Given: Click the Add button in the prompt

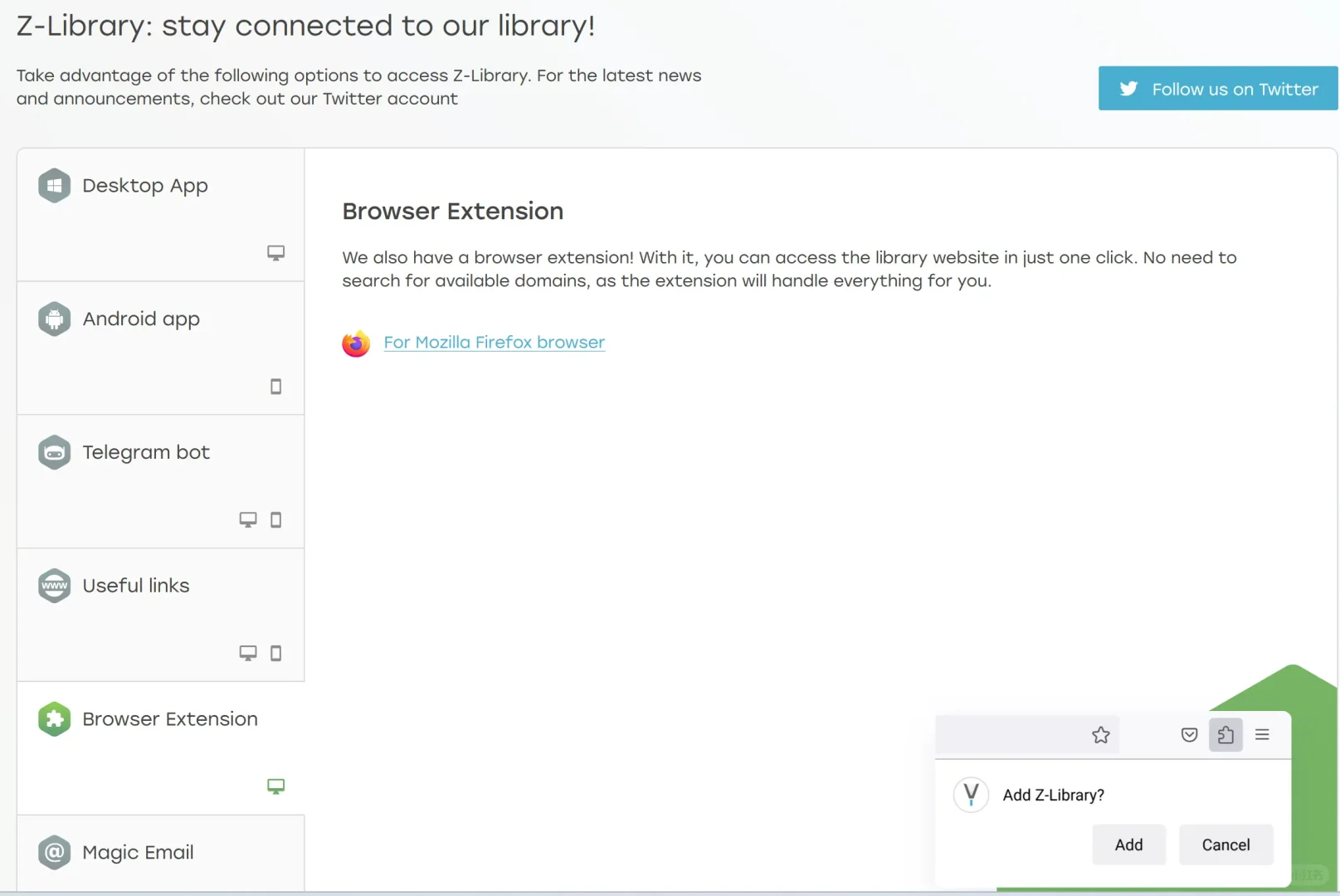Looking at the screenshot, I should (1128, 845).
